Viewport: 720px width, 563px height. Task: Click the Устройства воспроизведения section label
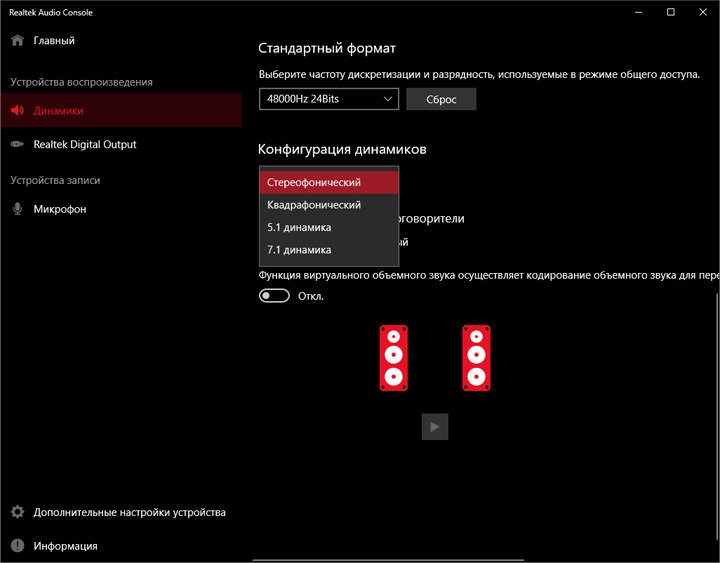click(x=81, y=82)
